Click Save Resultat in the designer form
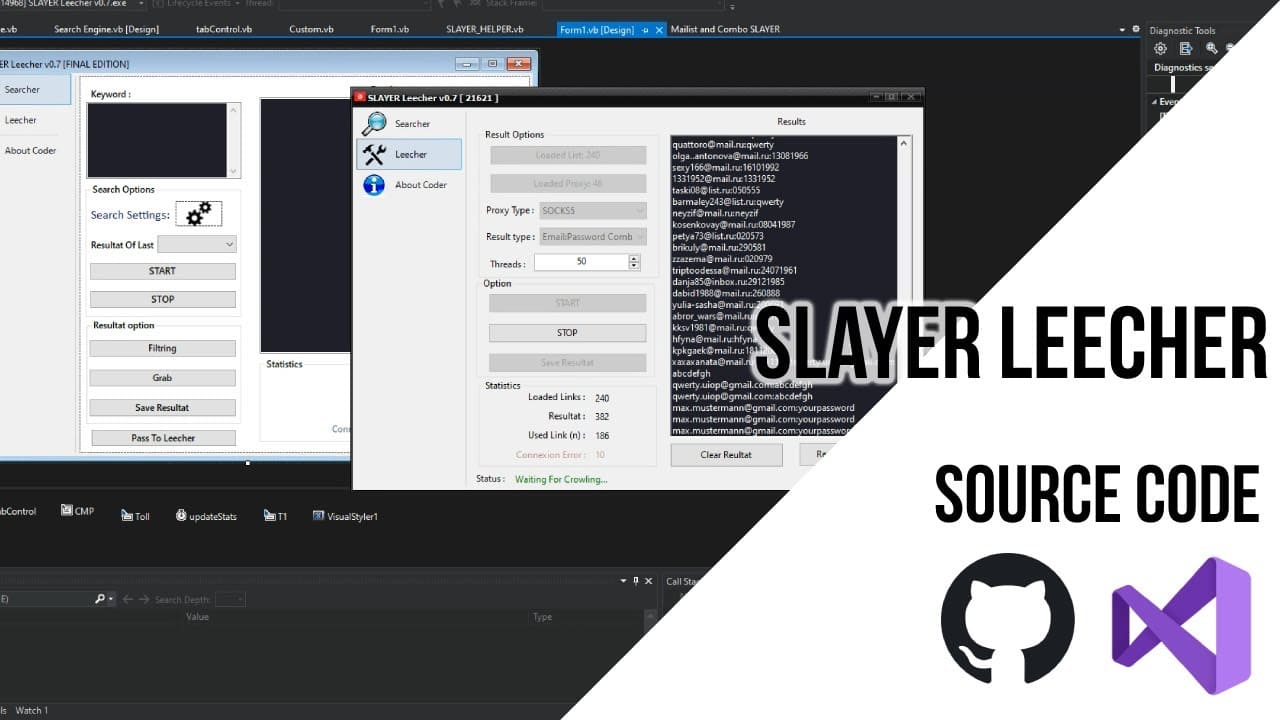The height and width of the screenshot is (720, 1280). coord(163,408)
